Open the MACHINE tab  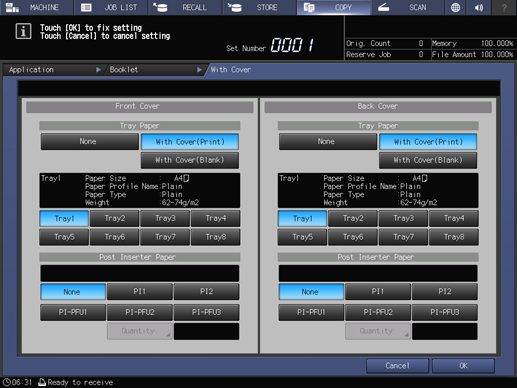pyautogui.click(x=37, y=7)
